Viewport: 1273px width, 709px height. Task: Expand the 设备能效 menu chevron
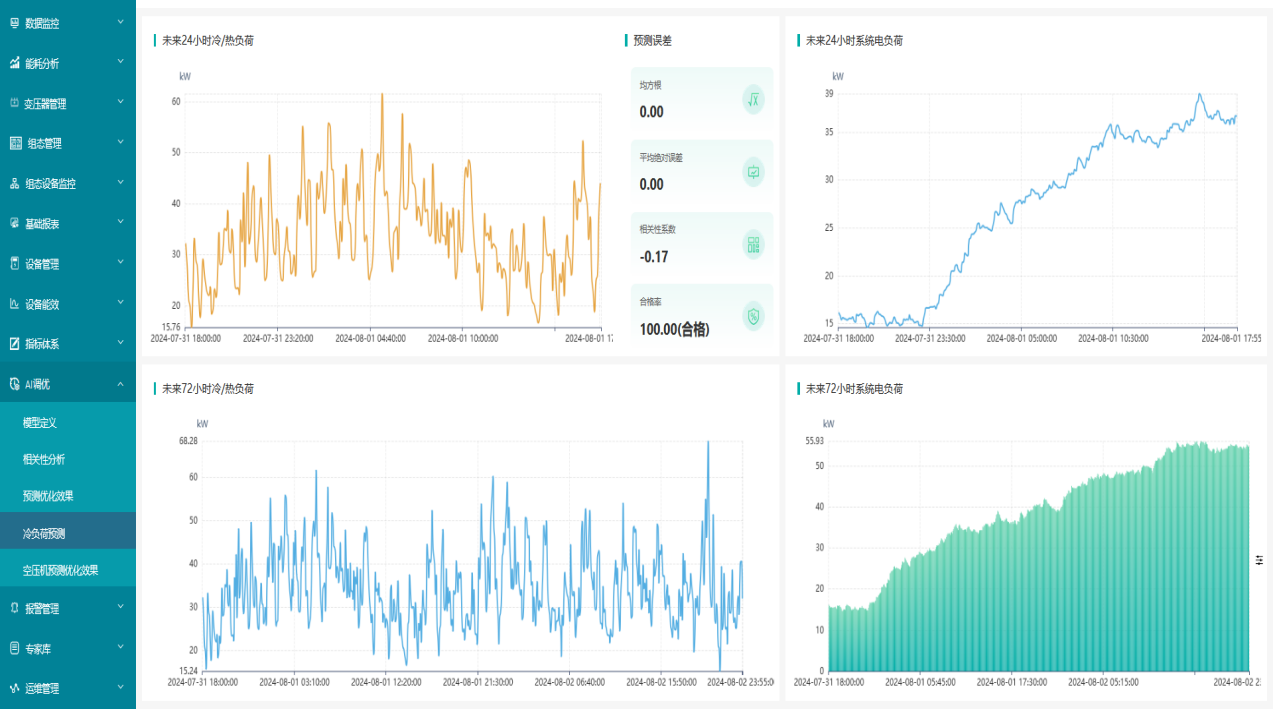pyautogui.click(x=120, y=303)
